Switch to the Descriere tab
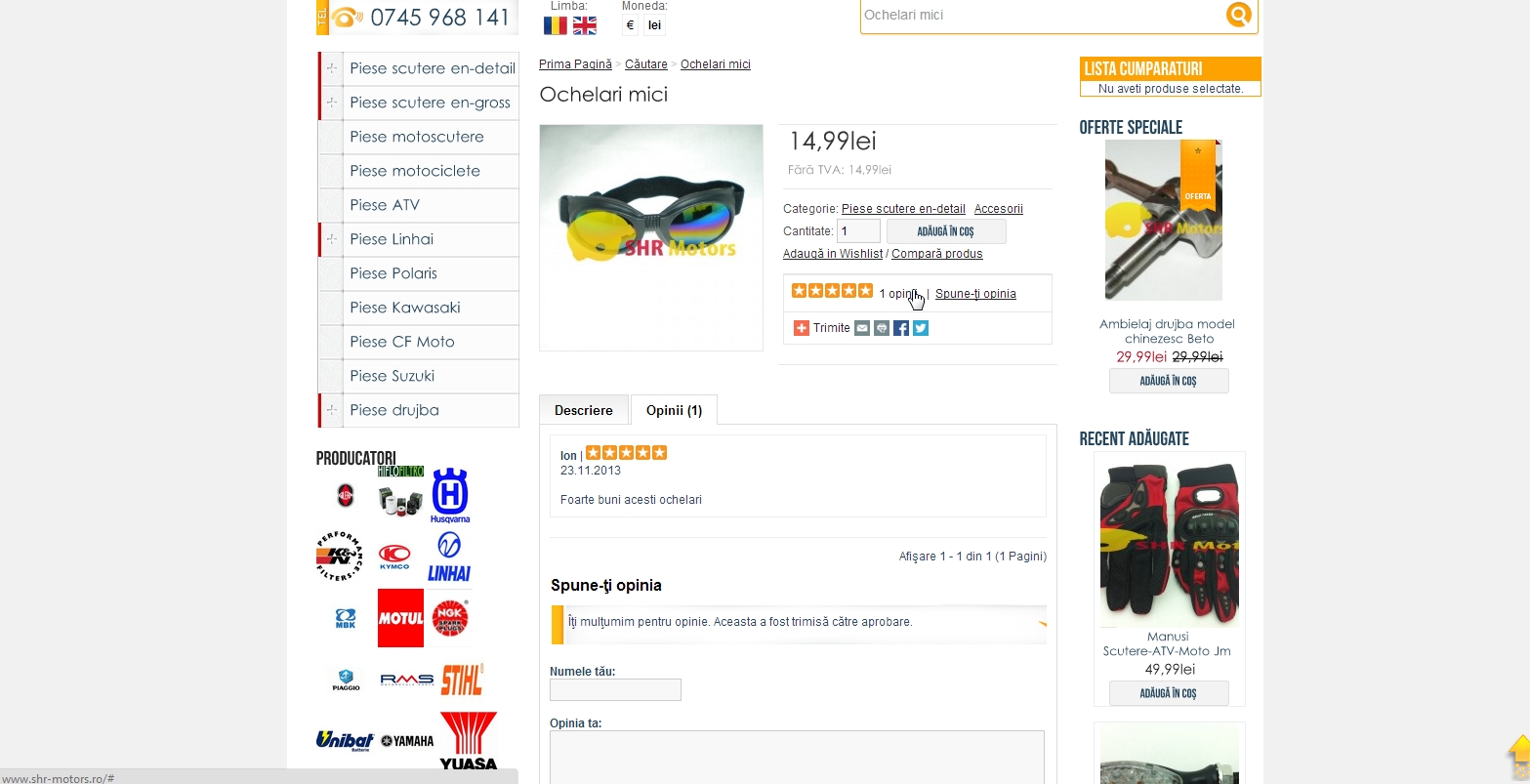This screenshot has width=1530, height=784. pos(584,410)
